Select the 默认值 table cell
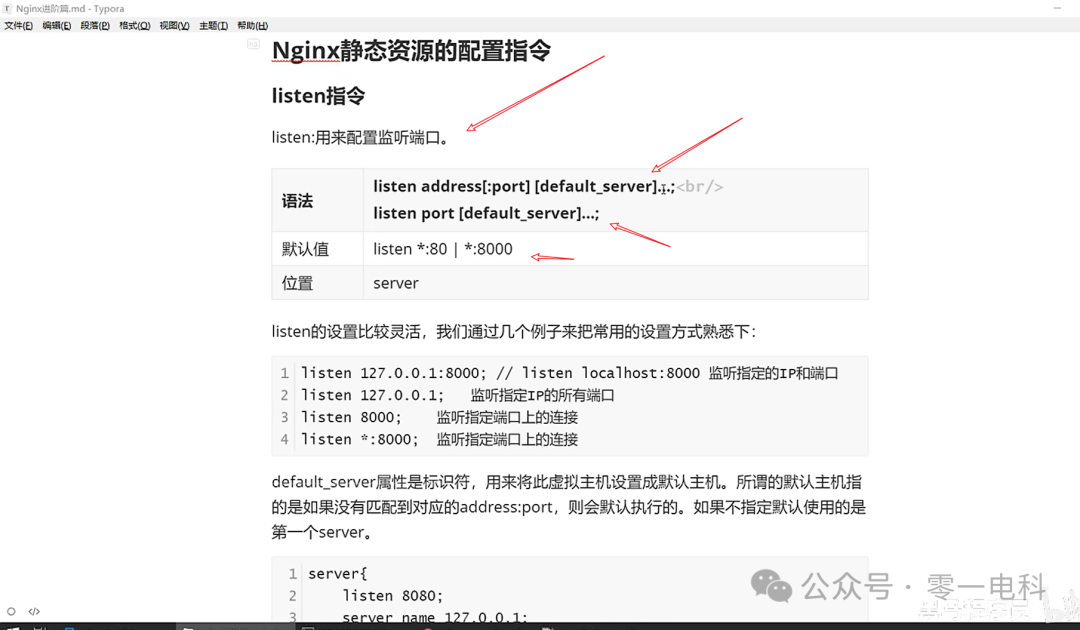 [318, 249]
